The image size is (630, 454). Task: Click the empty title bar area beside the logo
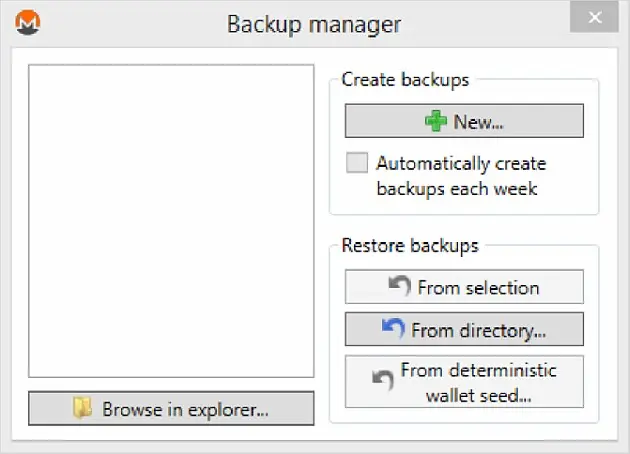pyautogui.click(x=133, y=23)
